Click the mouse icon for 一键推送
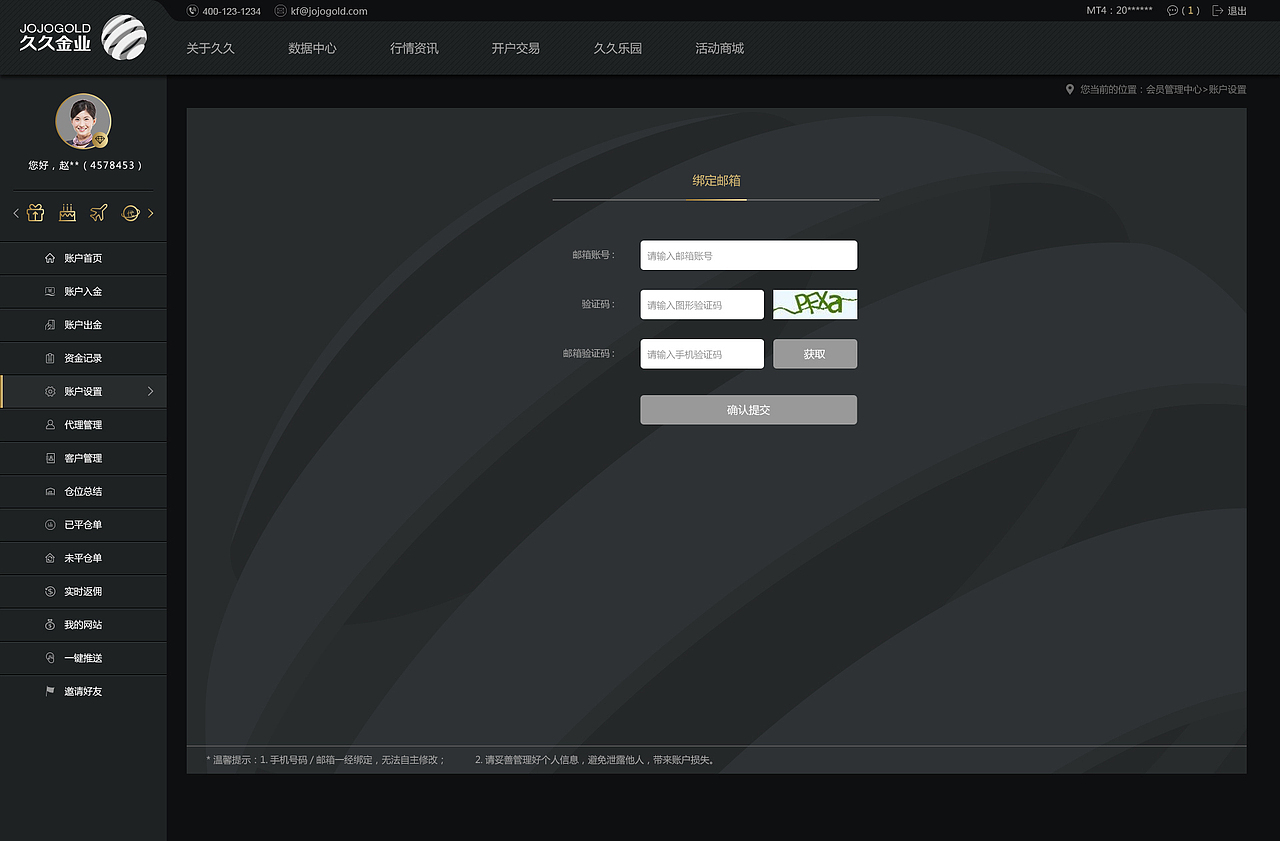Screen dimensions: 1280x841 coord(50,658)
